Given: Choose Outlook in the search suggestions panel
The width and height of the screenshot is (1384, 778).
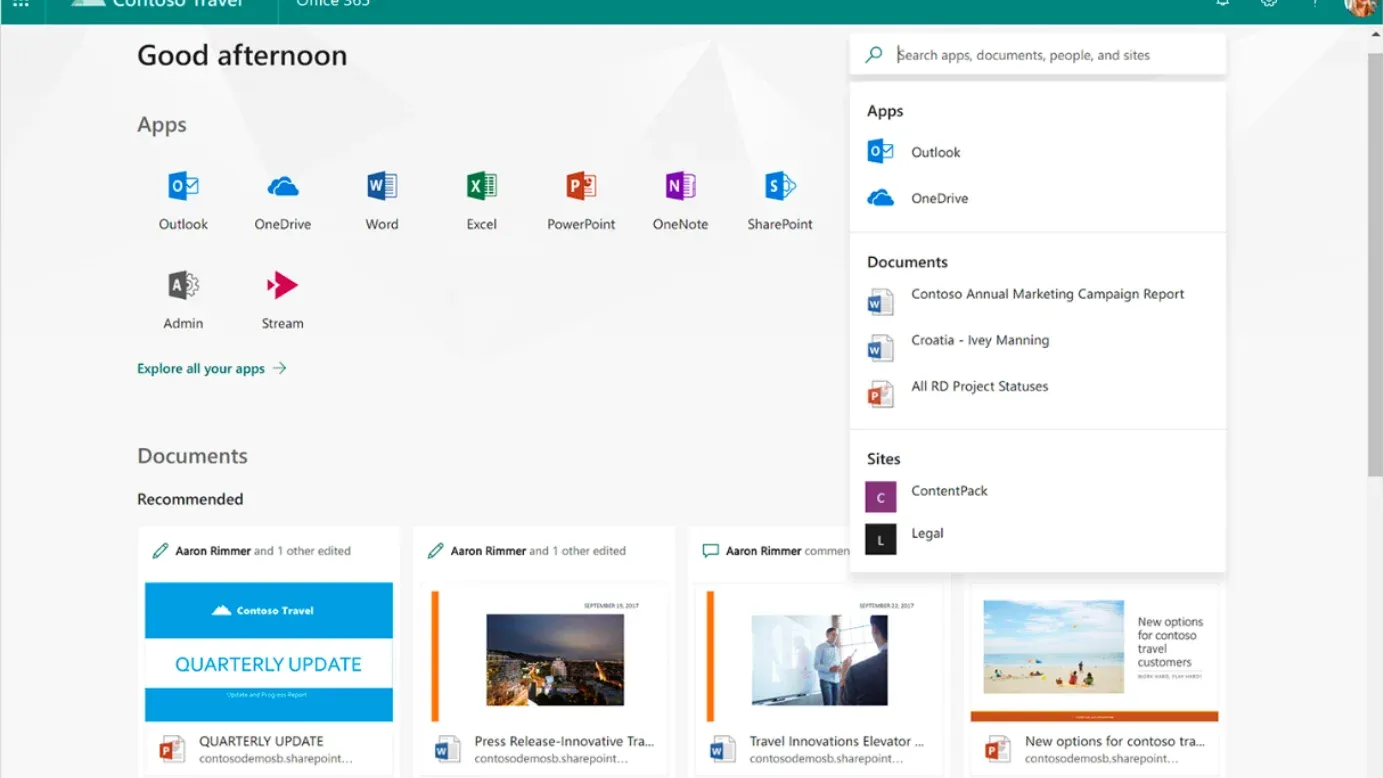Looking at the screenshot, I should [1038, 152].
